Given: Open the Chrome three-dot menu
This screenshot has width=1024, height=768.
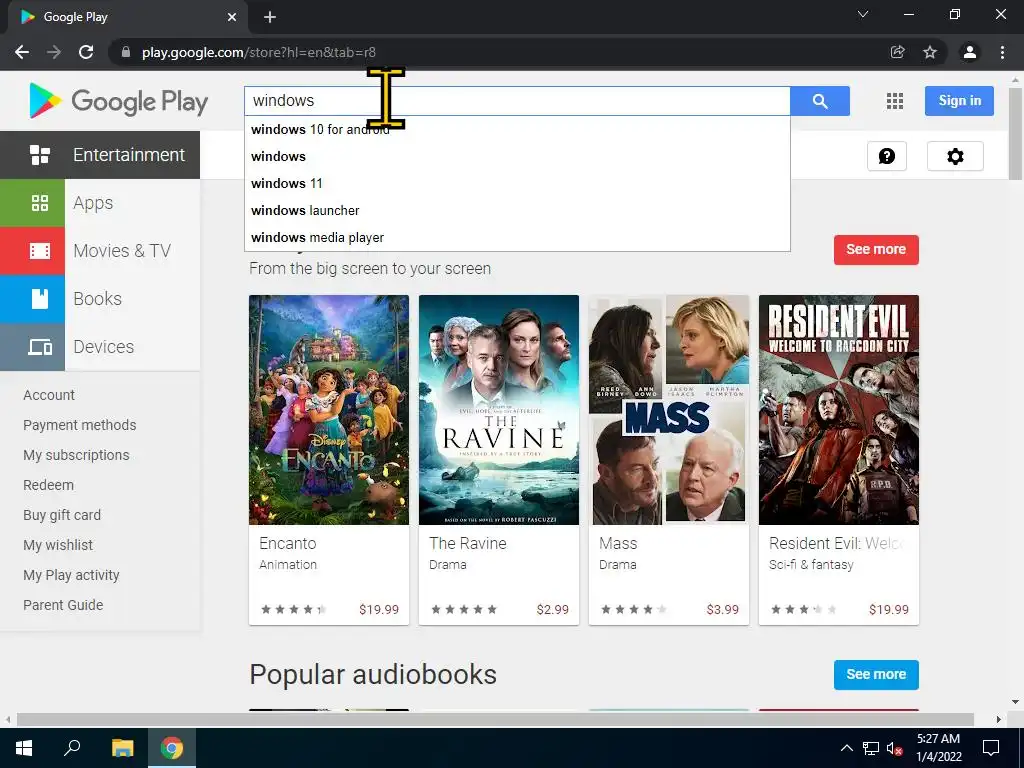Looking at the screenshot, I should [x=1002, y=52].
